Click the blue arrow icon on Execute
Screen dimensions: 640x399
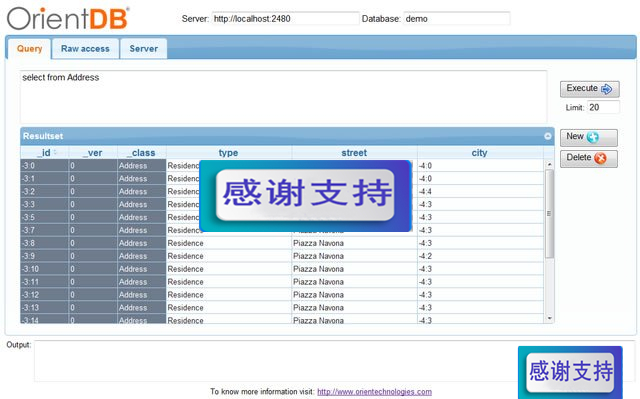(607, 89)
